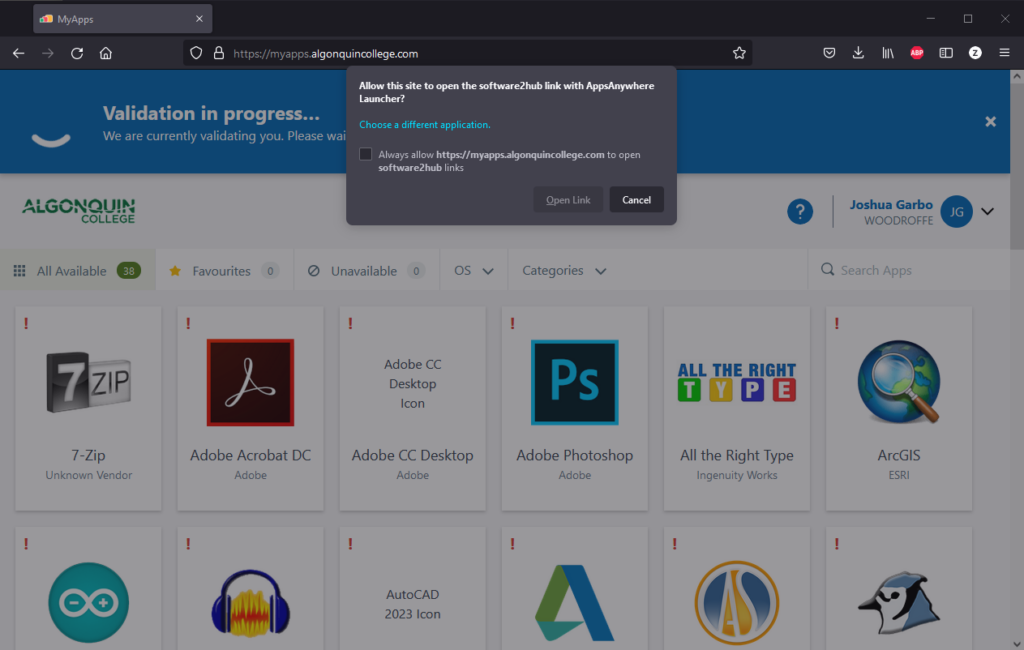Screen dimensions: 1024x650
Task: Switch to the Favourites tab
Action: (222, 270)
